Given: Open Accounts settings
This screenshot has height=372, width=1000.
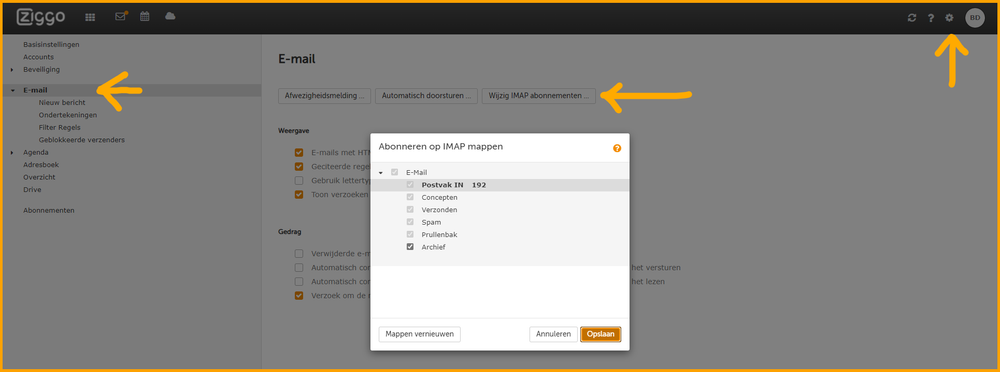Looking at the screenshot, I should coord(38,57).
